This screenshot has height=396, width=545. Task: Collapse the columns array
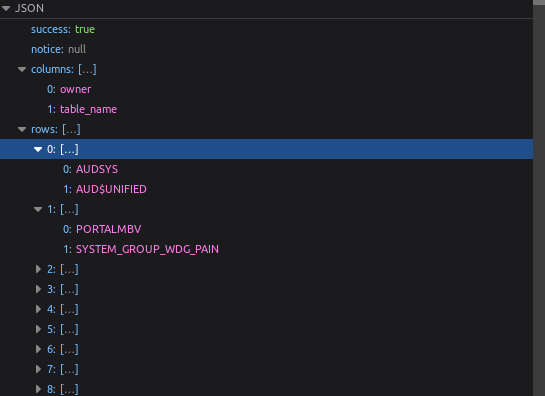(x=22, y=70)
